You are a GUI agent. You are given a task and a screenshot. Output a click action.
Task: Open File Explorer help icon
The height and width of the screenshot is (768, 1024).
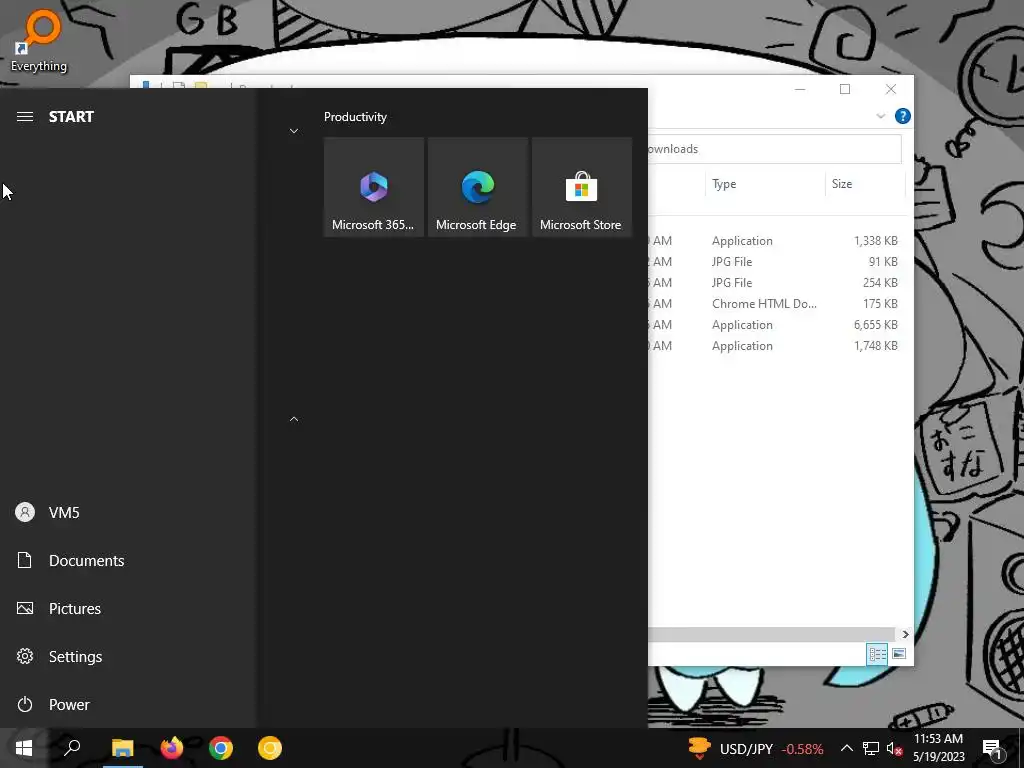903,116
